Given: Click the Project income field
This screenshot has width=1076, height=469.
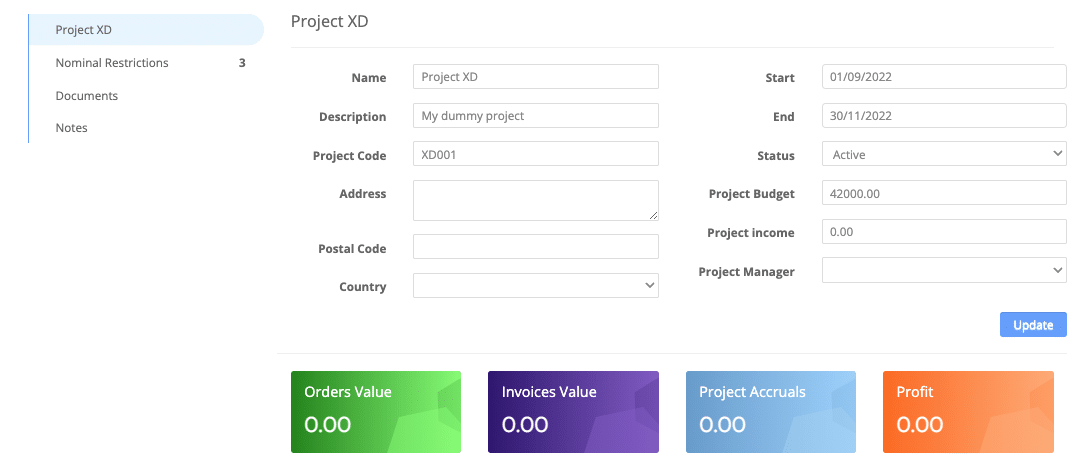Looking at the screenshot, I should click(944, 231).
